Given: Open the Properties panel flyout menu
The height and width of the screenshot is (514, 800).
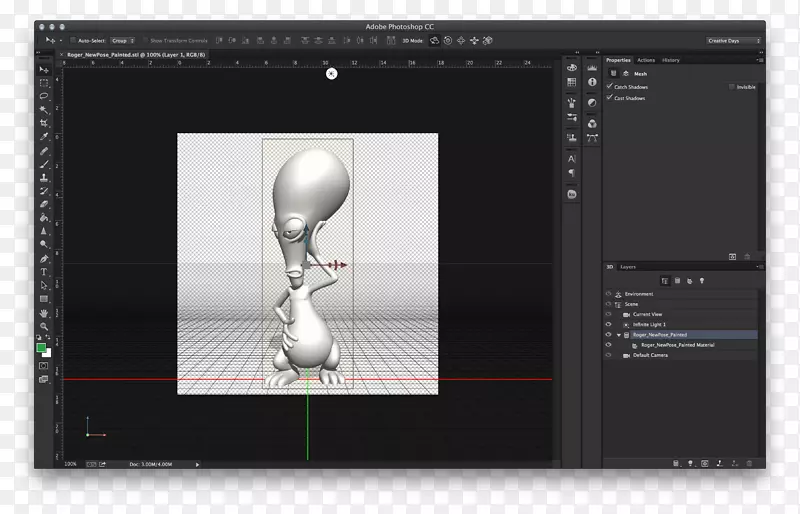Looking at the screenshot, I should click(760, 60).
